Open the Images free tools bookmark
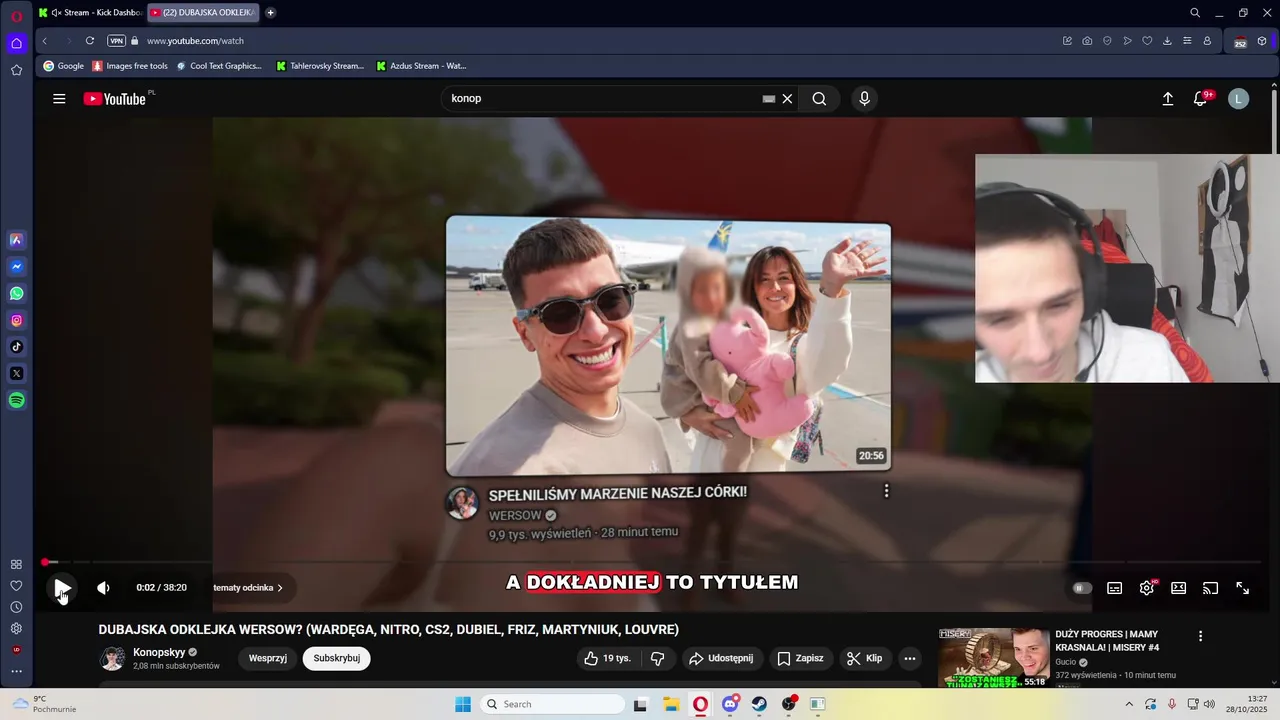This screenshot has width=1280, height=720. coord(130,66)
